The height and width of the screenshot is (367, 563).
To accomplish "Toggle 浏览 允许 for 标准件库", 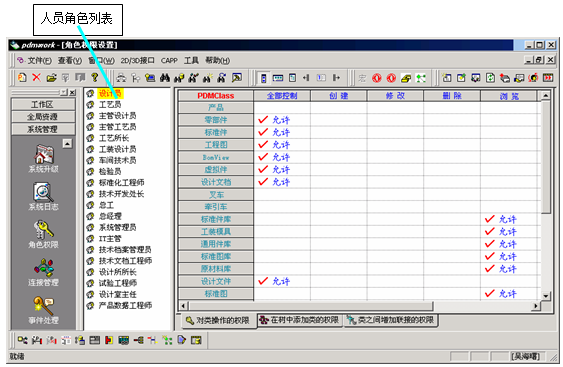I will pos(501,219).
